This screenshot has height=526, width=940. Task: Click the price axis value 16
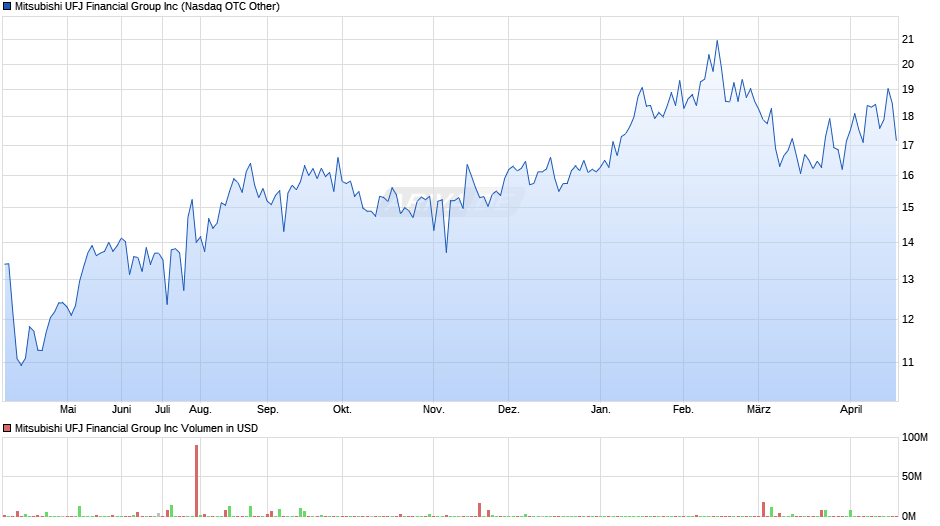point(908,175)
